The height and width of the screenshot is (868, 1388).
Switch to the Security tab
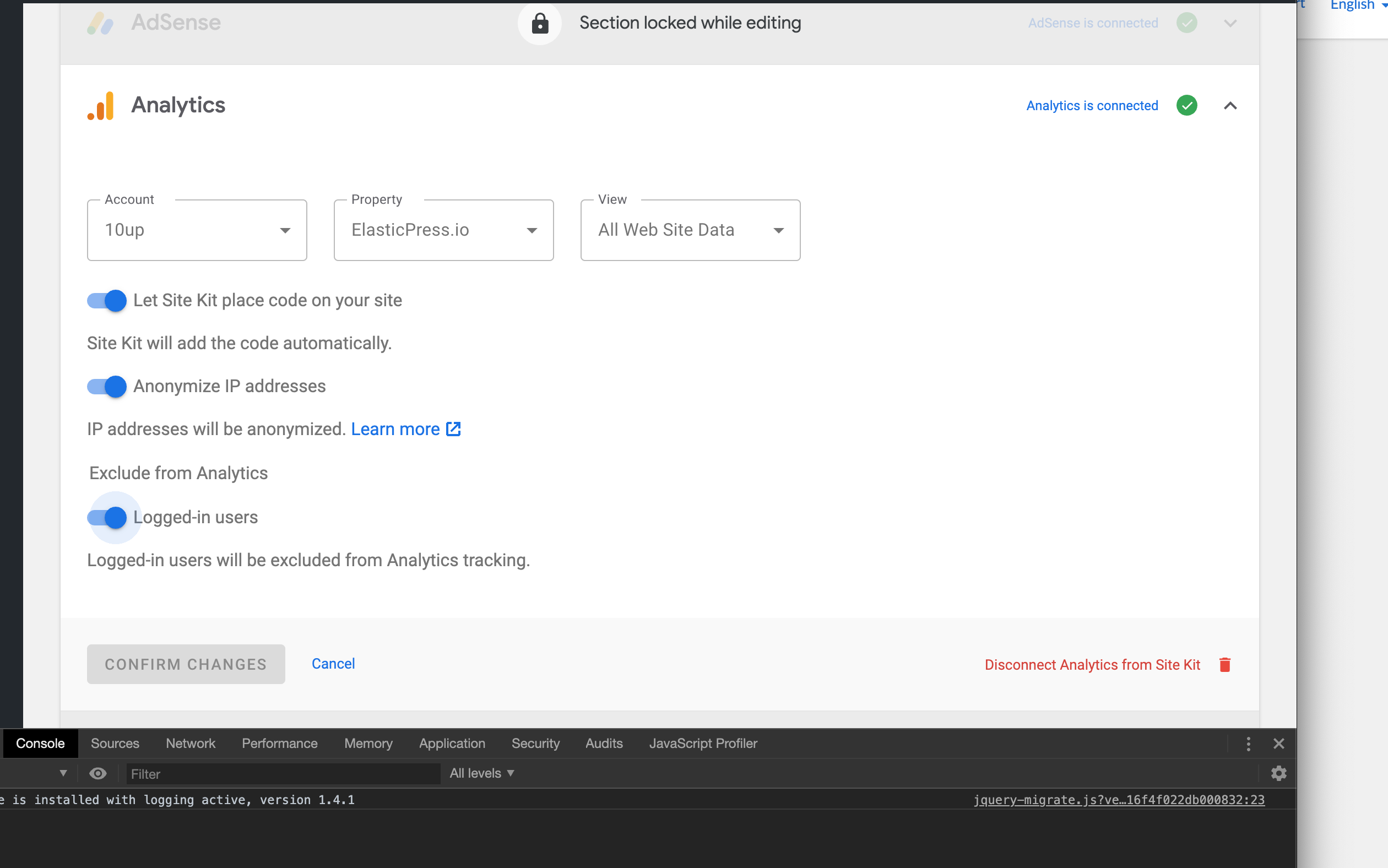click(535, 744)
